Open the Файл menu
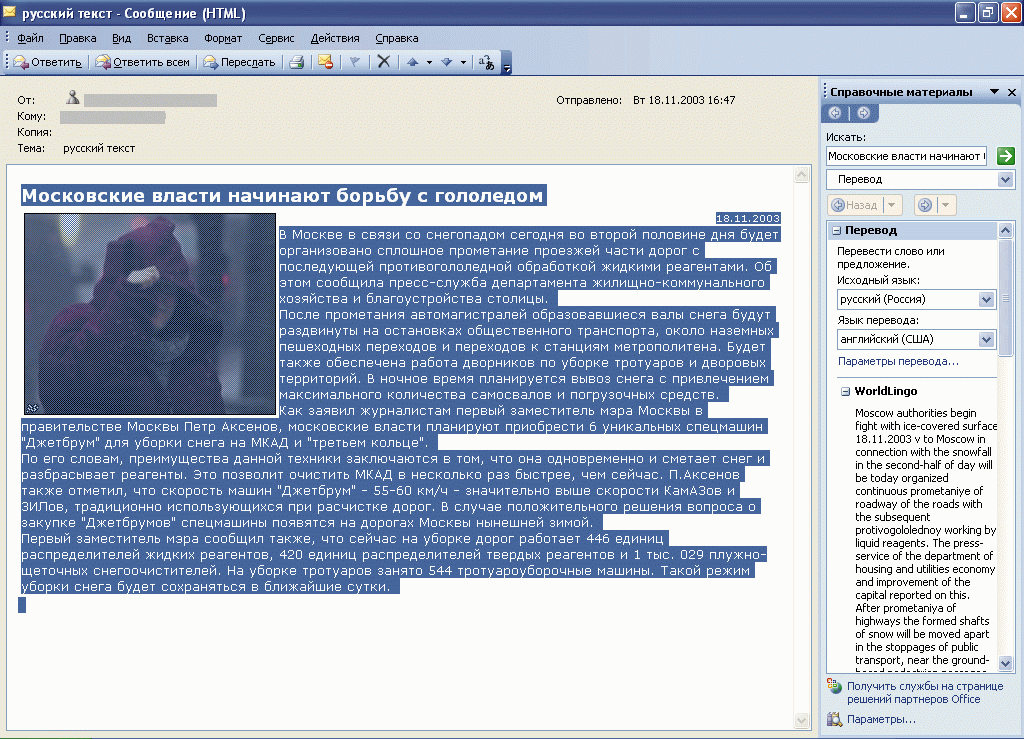 [x=30, y=38]
